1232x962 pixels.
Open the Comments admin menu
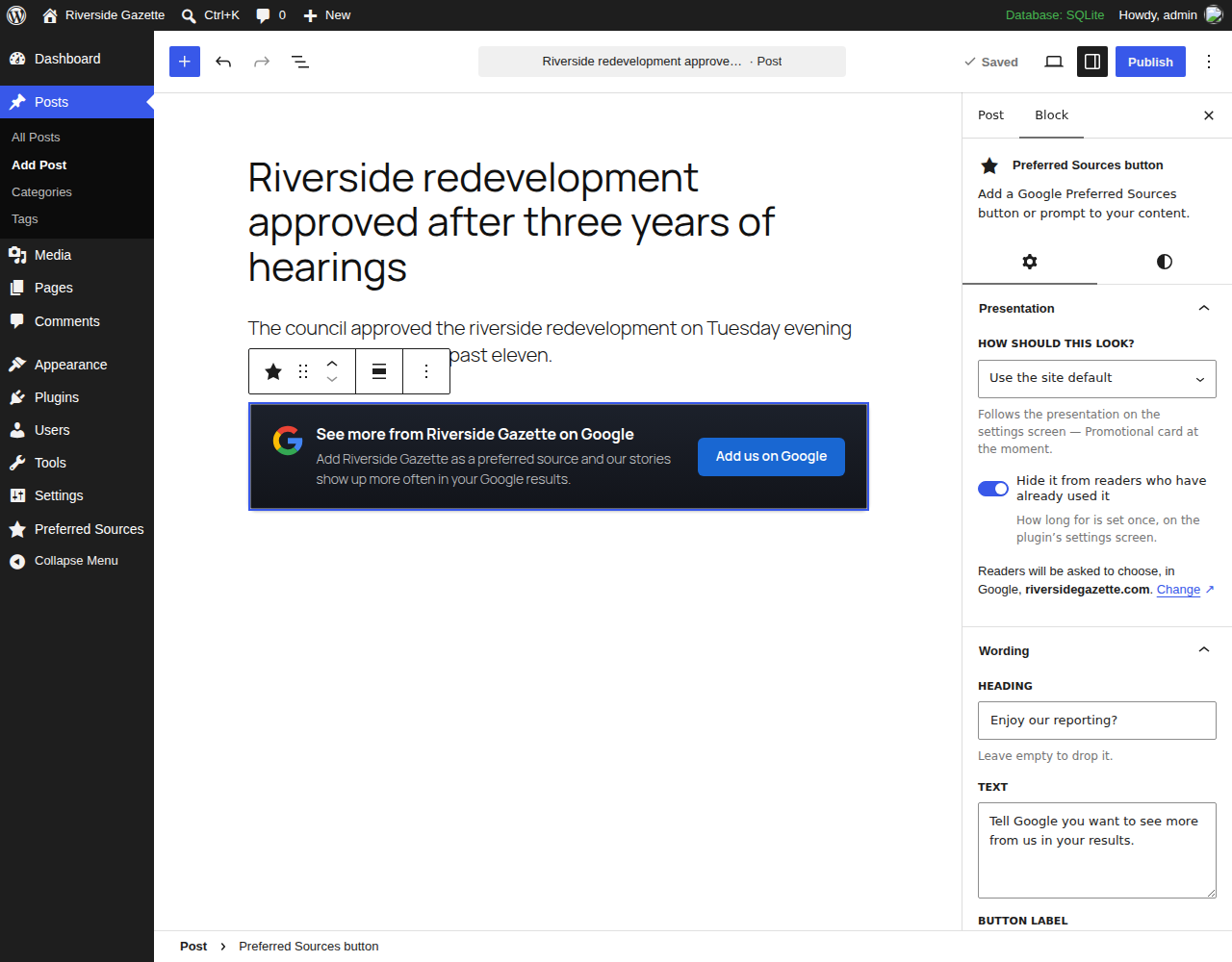tap(77, 321)
